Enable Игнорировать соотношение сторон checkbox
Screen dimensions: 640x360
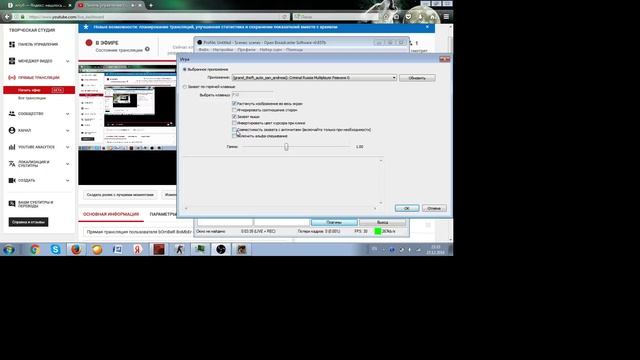(x=234, y=110)
